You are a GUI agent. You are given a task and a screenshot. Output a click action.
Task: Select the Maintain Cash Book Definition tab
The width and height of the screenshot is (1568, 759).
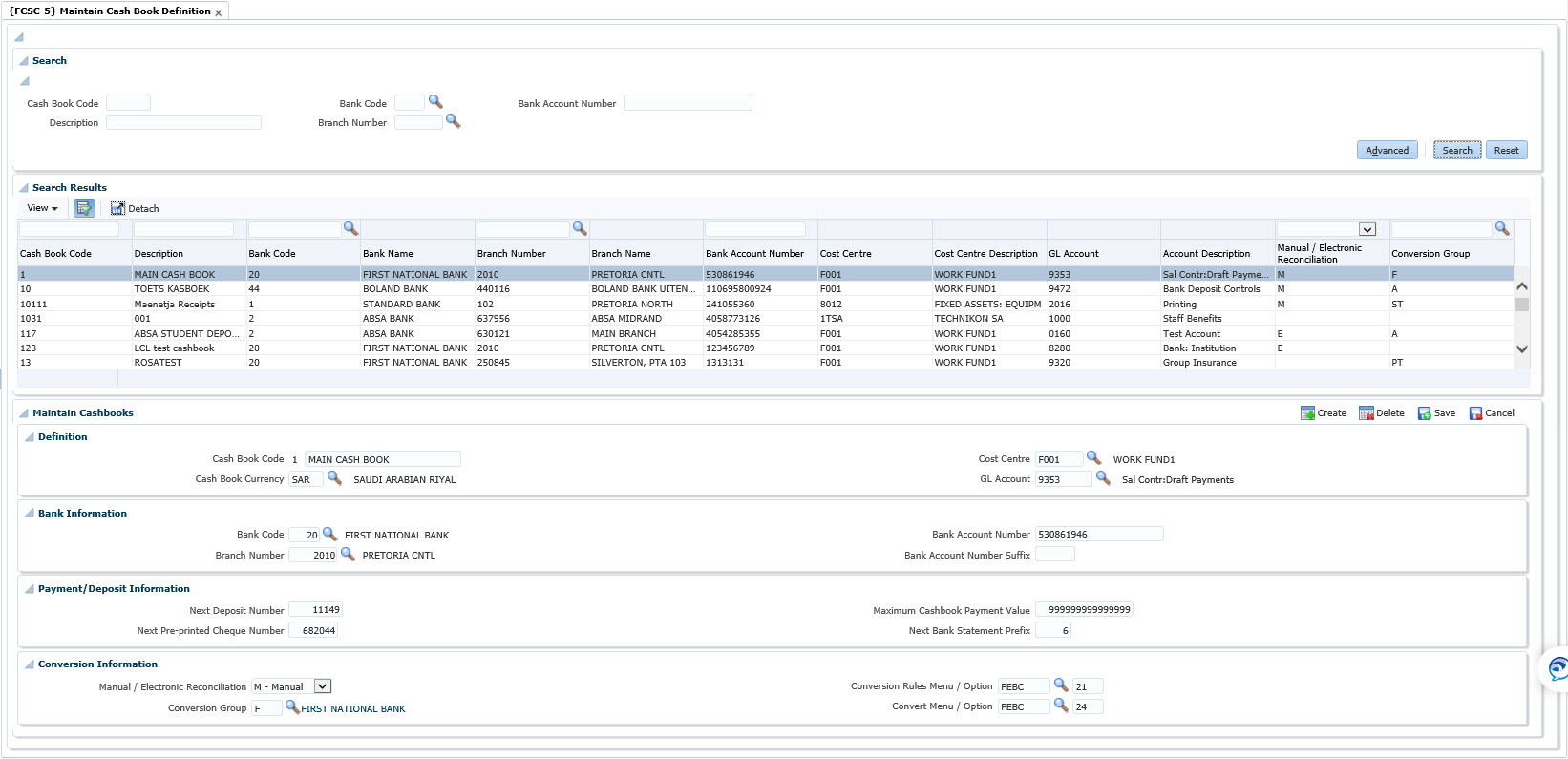[x=109, y=11]
